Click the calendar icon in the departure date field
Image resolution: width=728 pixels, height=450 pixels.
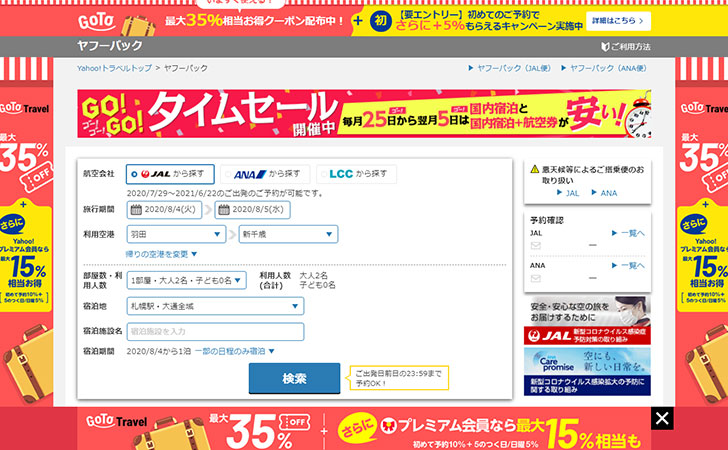pos(136,210)
